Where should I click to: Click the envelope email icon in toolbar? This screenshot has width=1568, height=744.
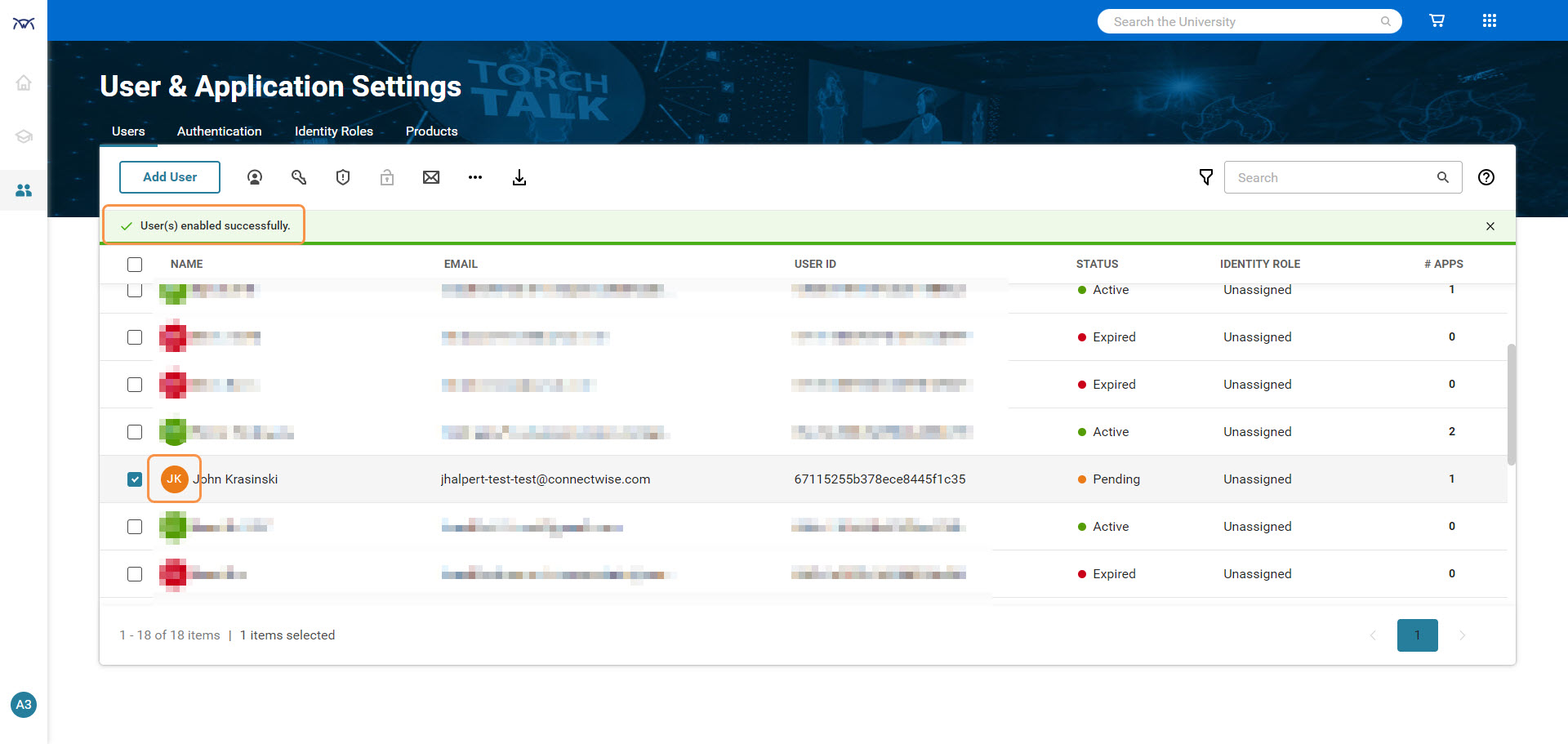pyautogui.click(x=431, y=177)
